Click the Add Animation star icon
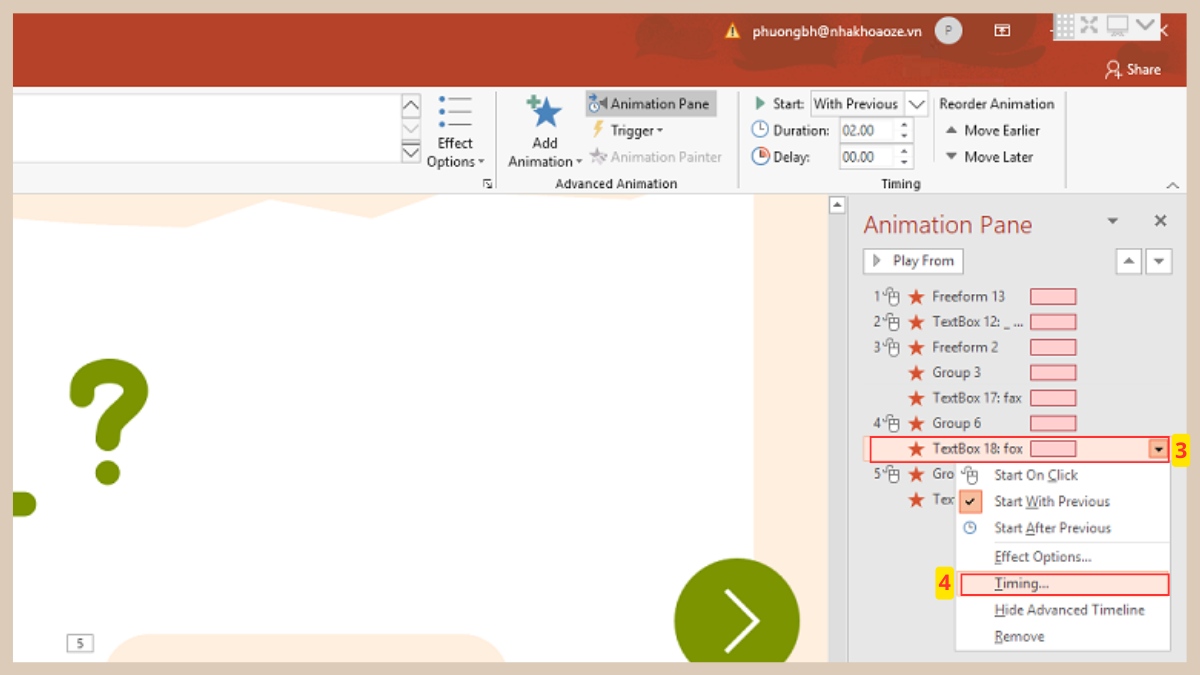Viewport: 1200px width, 675px height. 544,113
